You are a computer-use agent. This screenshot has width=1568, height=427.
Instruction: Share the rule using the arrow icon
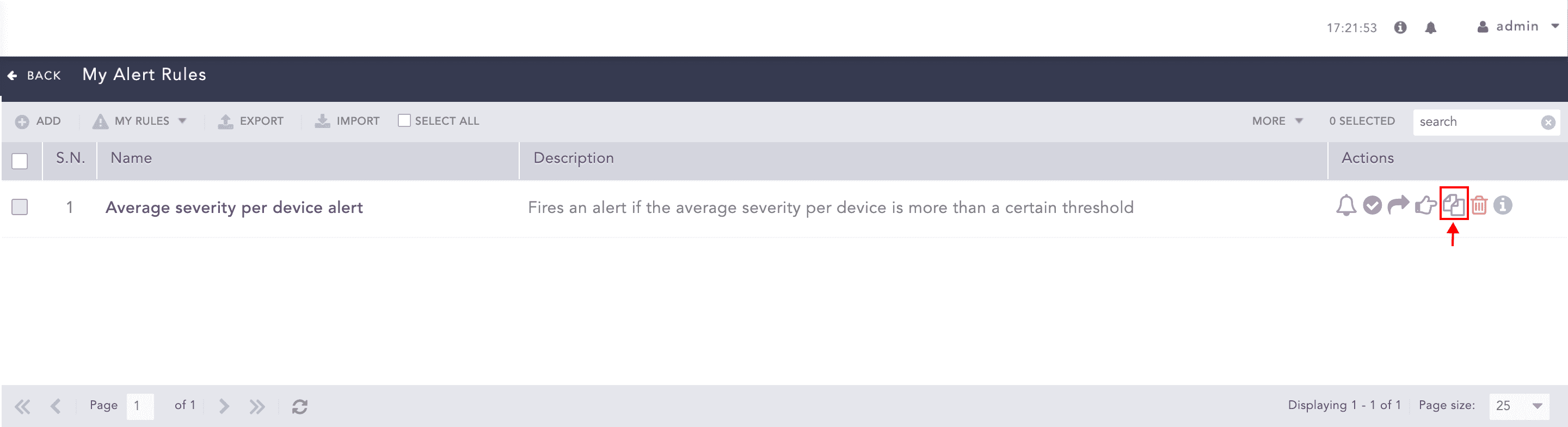click(x=1398, y=205)
